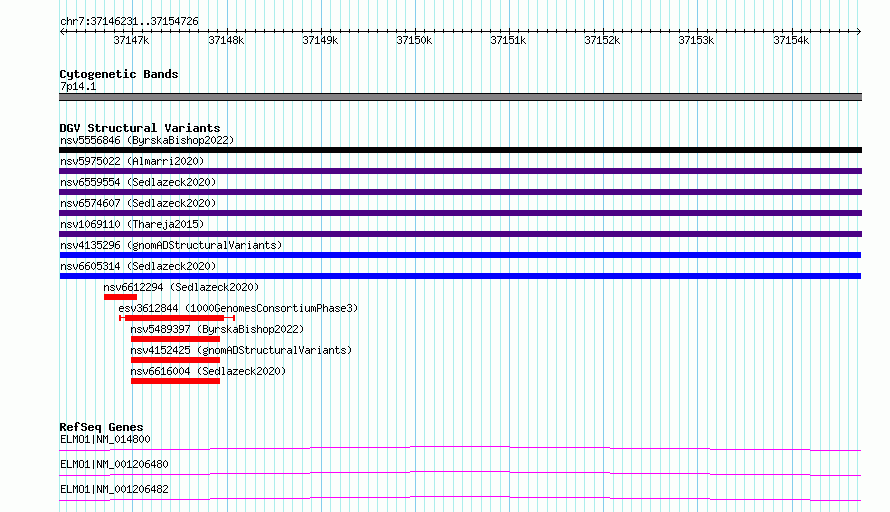890x512 pixels.
Task: Open variant nsv6605314 (Sedlazeck2020) label
Action: (x=138, y=266)
